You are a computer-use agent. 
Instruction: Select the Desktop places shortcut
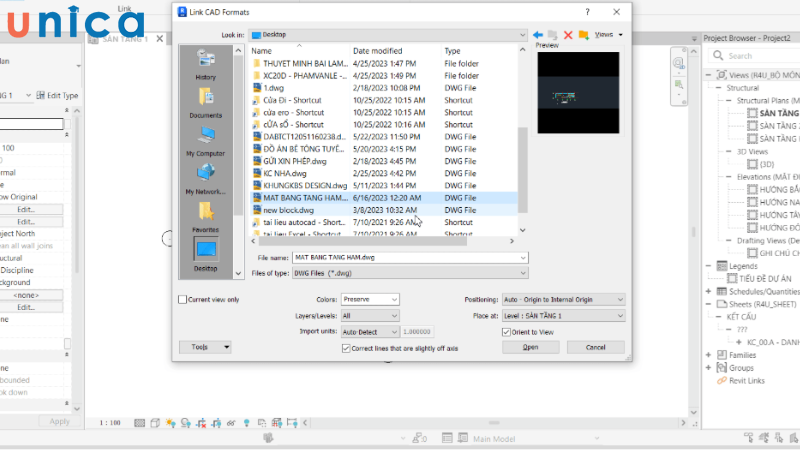(x=206, y=254)
